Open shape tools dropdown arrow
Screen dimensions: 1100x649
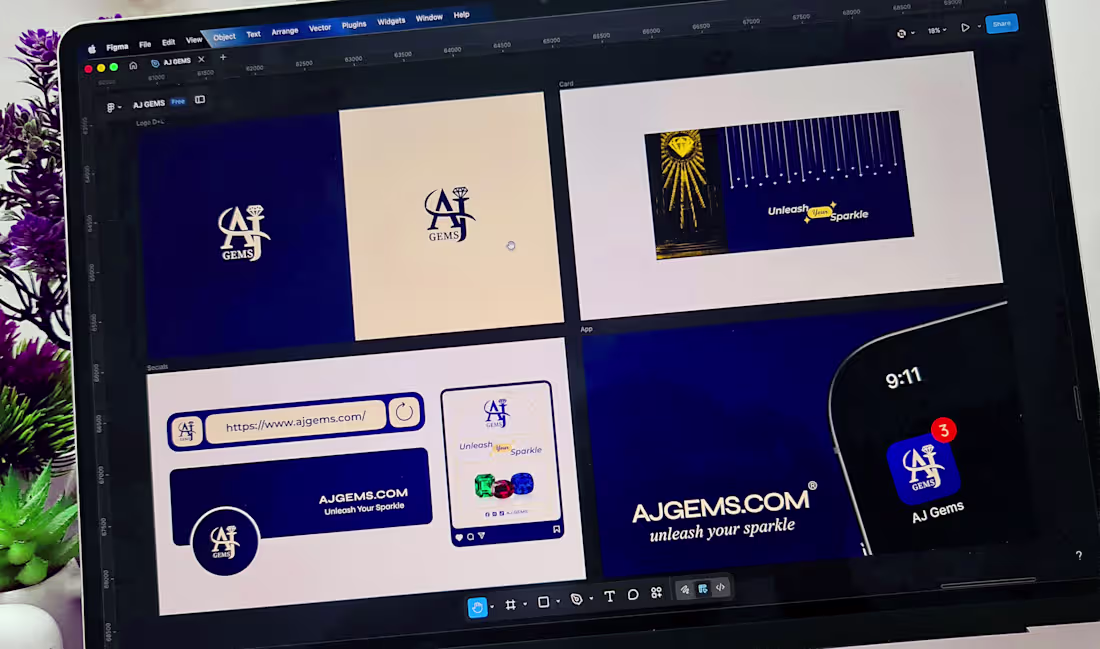558,601
